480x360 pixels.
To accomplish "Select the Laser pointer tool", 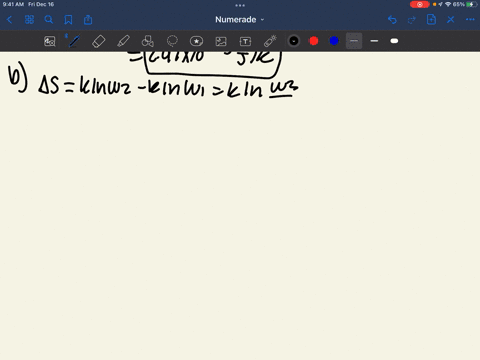I will coord(270,41).
